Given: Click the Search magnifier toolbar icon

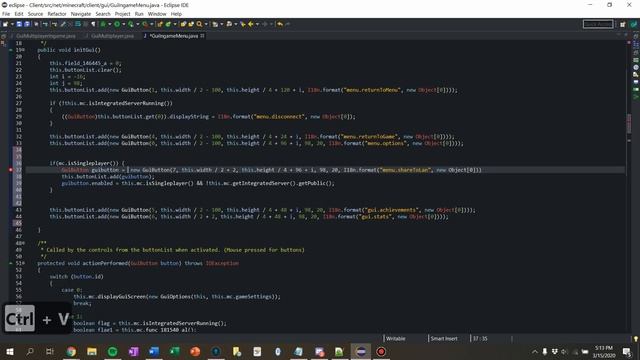Looking at the screenshot, I should pos(199,24).
